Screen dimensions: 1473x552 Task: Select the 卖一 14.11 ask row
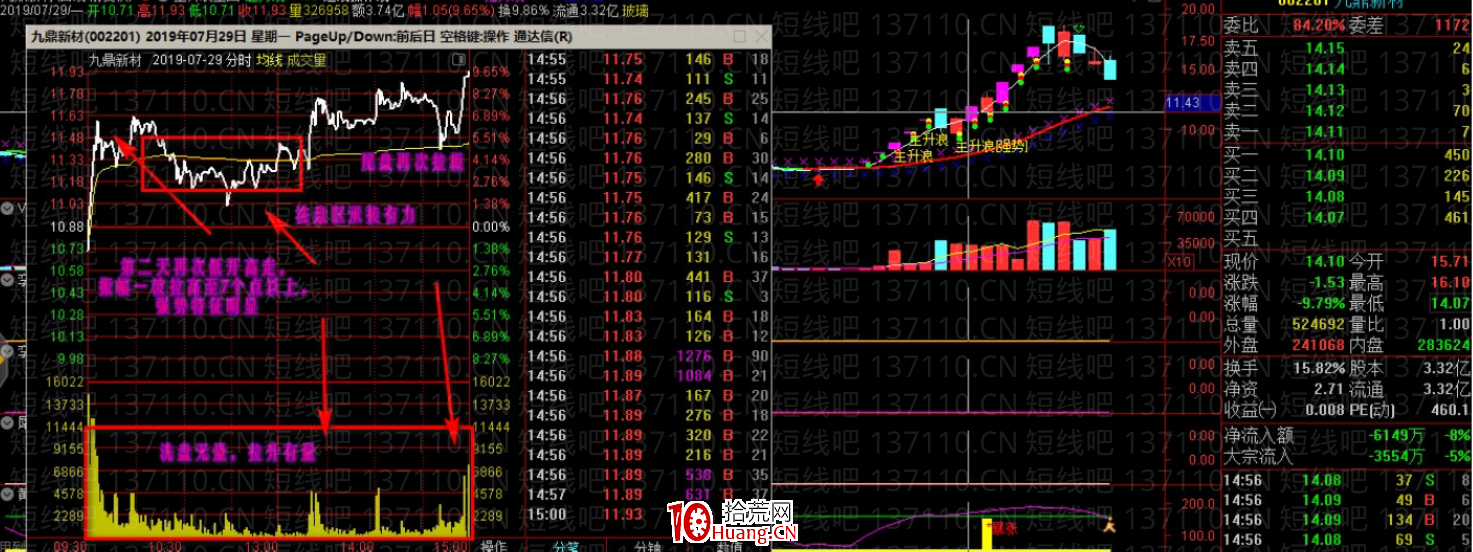coord(1347,132)
